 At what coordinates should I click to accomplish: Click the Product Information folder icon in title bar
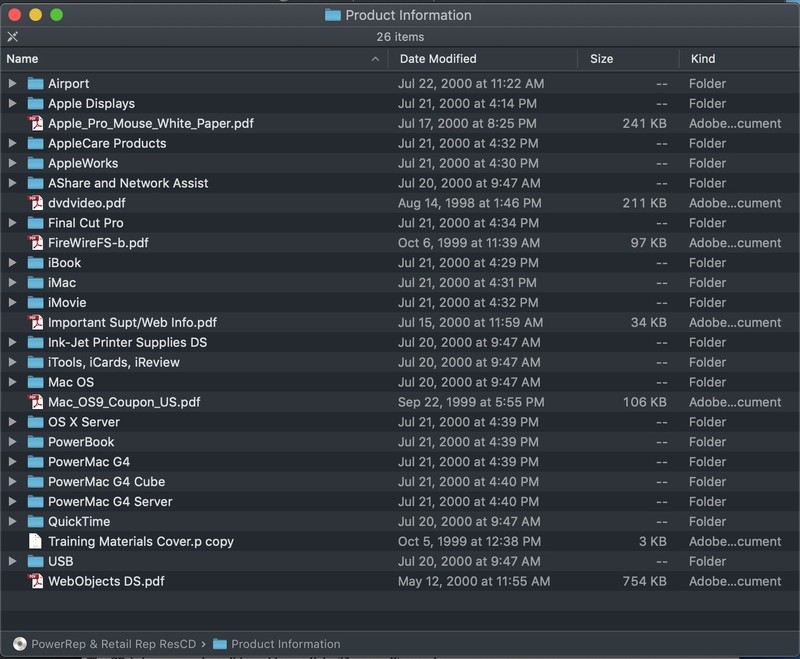pos(333,15)
